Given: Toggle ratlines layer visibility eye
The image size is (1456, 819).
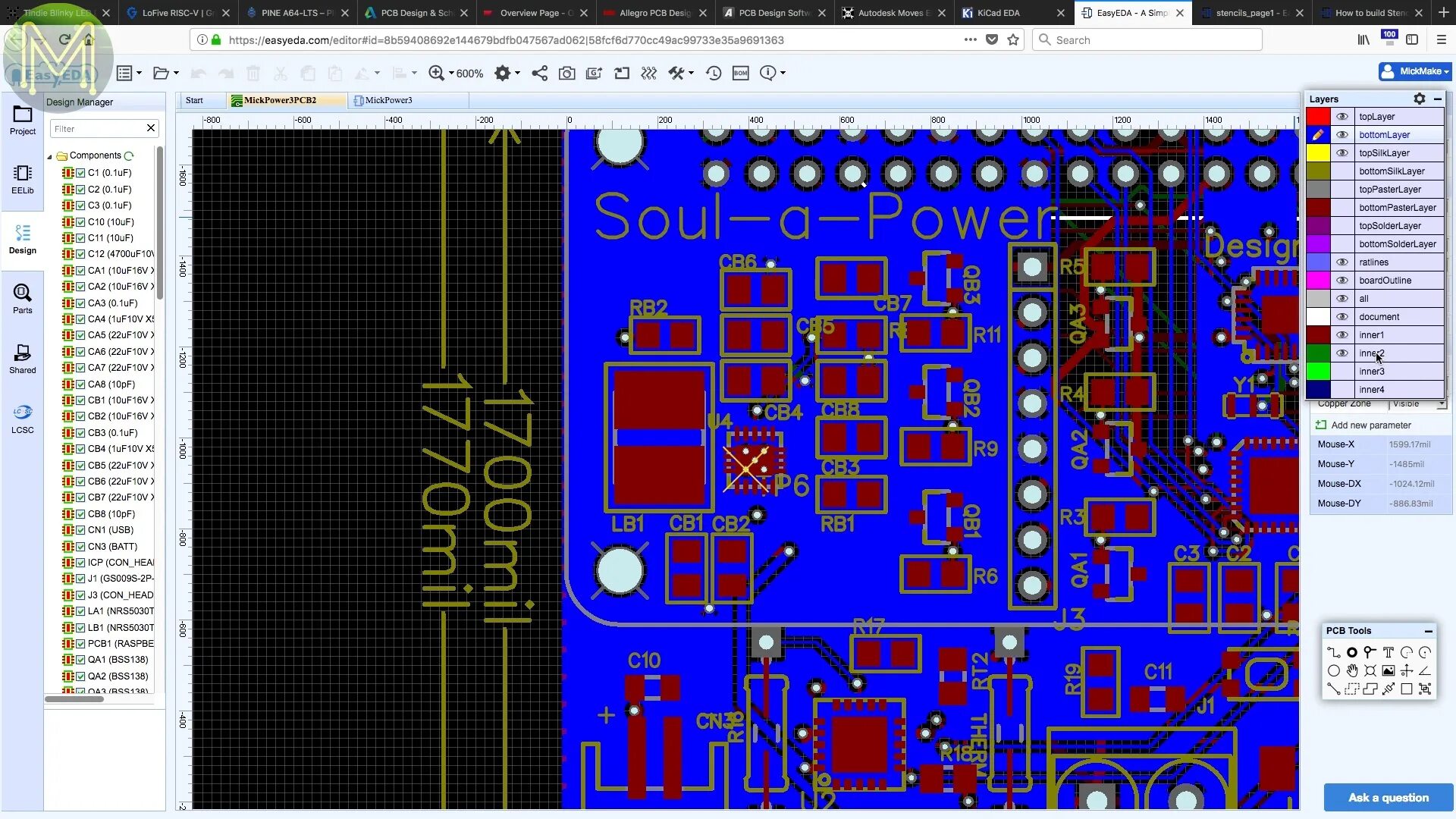Looking at the screenshot, I should coord(1341,262).
